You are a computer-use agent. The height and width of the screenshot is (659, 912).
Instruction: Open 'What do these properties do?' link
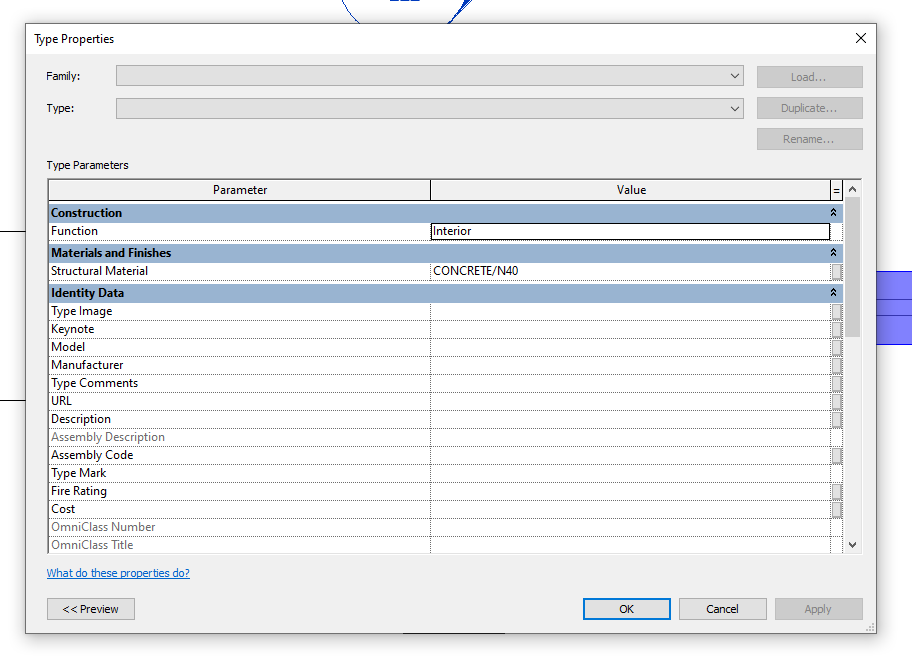pyautogui.click(x=118, y=573)
